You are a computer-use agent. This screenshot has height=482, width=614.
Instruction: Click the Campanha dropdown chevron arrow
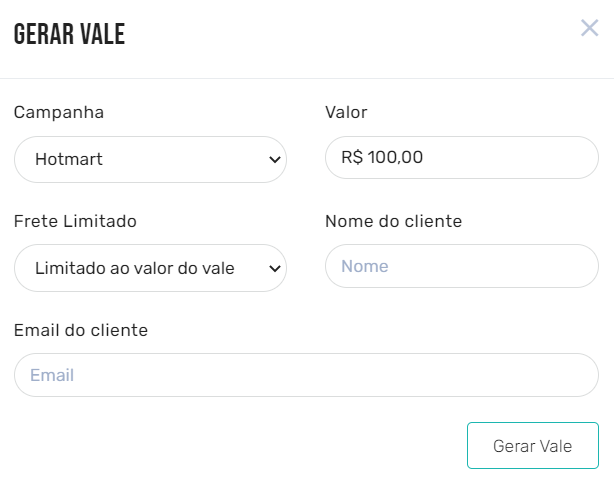point(274,159)
